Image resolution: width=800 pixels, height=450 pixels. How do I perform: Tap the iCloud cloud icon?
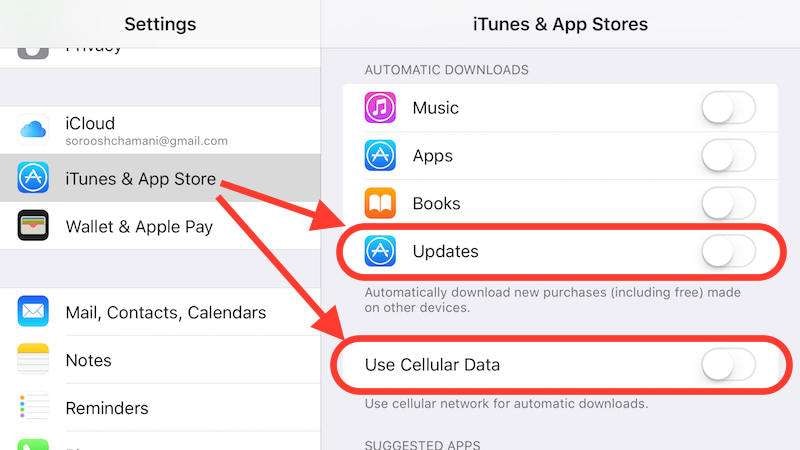[x=33, y=130]
